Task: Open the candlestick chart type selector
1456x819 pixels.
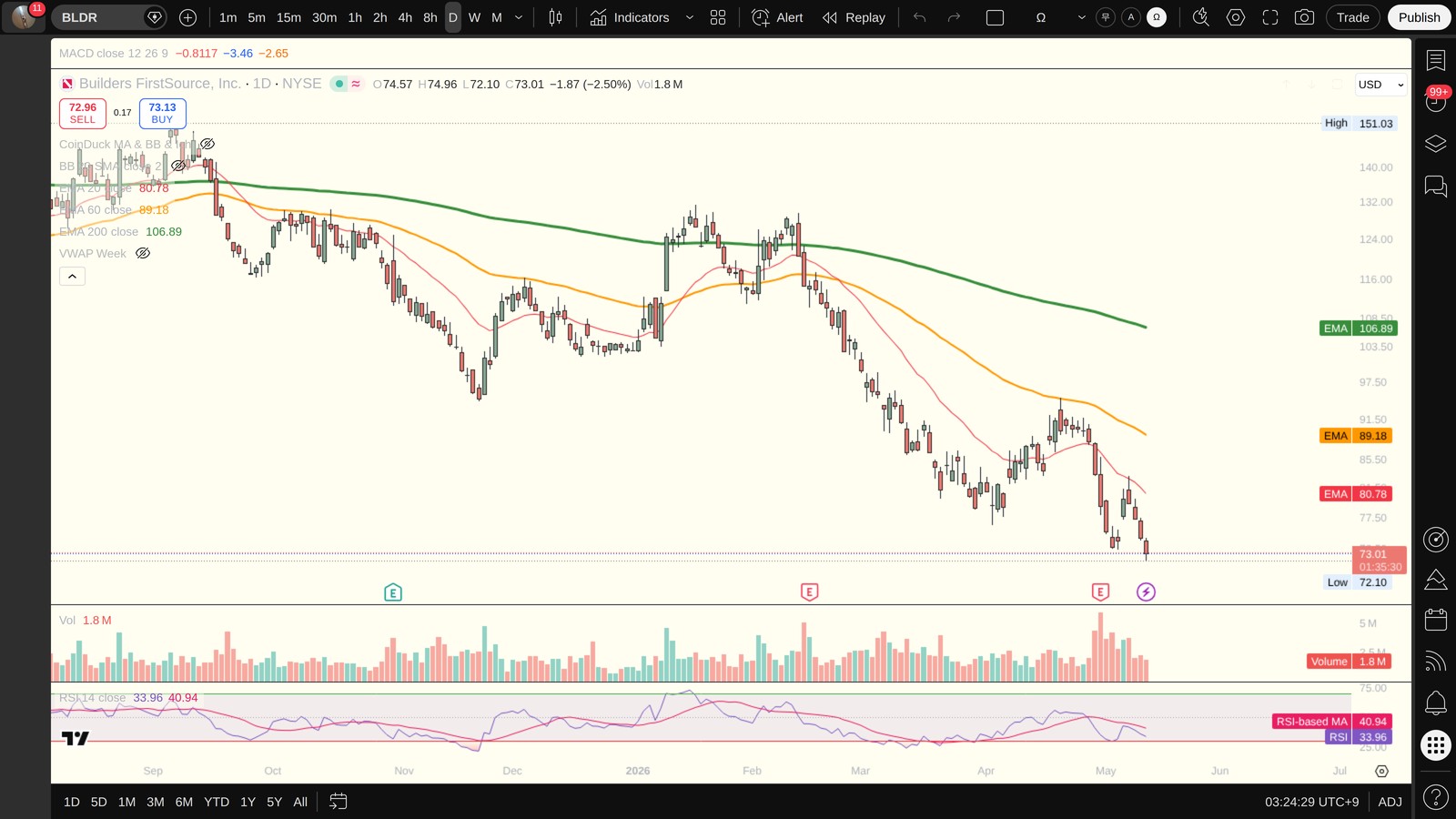Action: click(x=555, y=17)
